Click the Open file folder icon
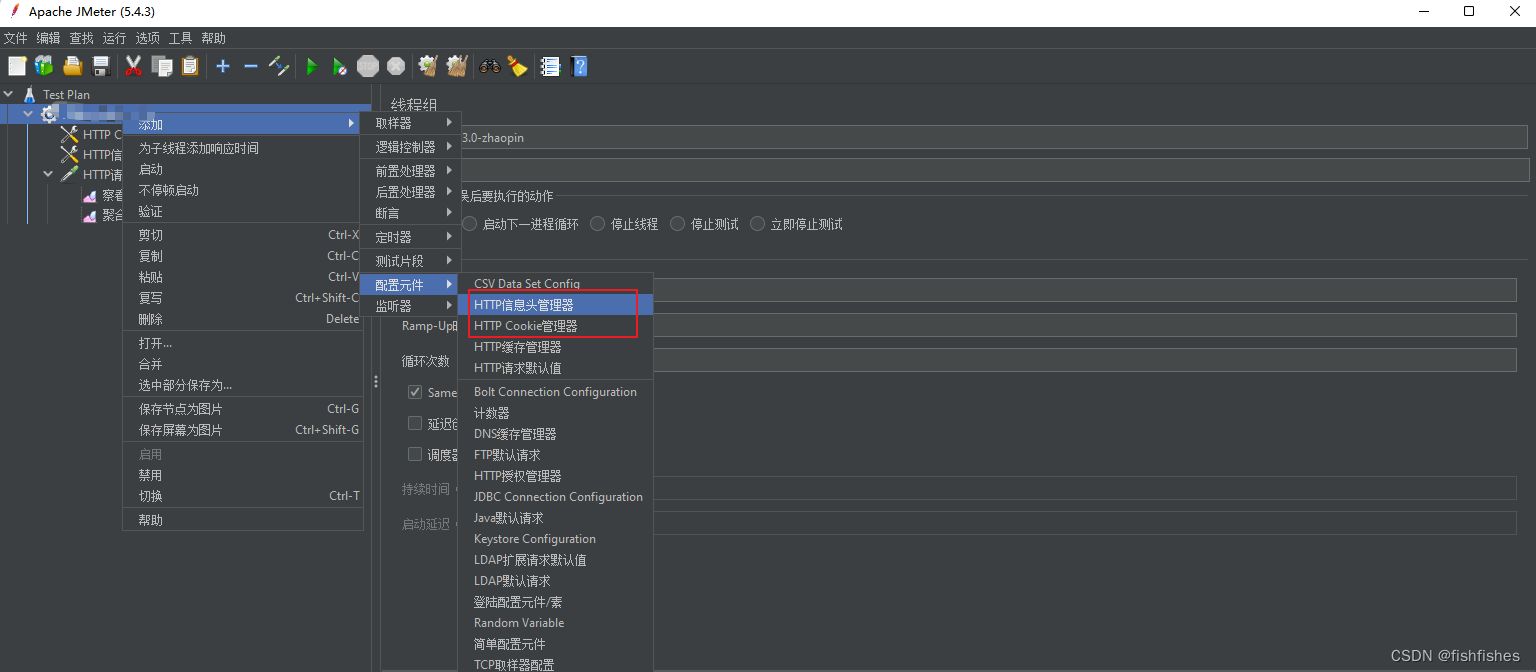Screen dimensions: 1536x672 73,66
